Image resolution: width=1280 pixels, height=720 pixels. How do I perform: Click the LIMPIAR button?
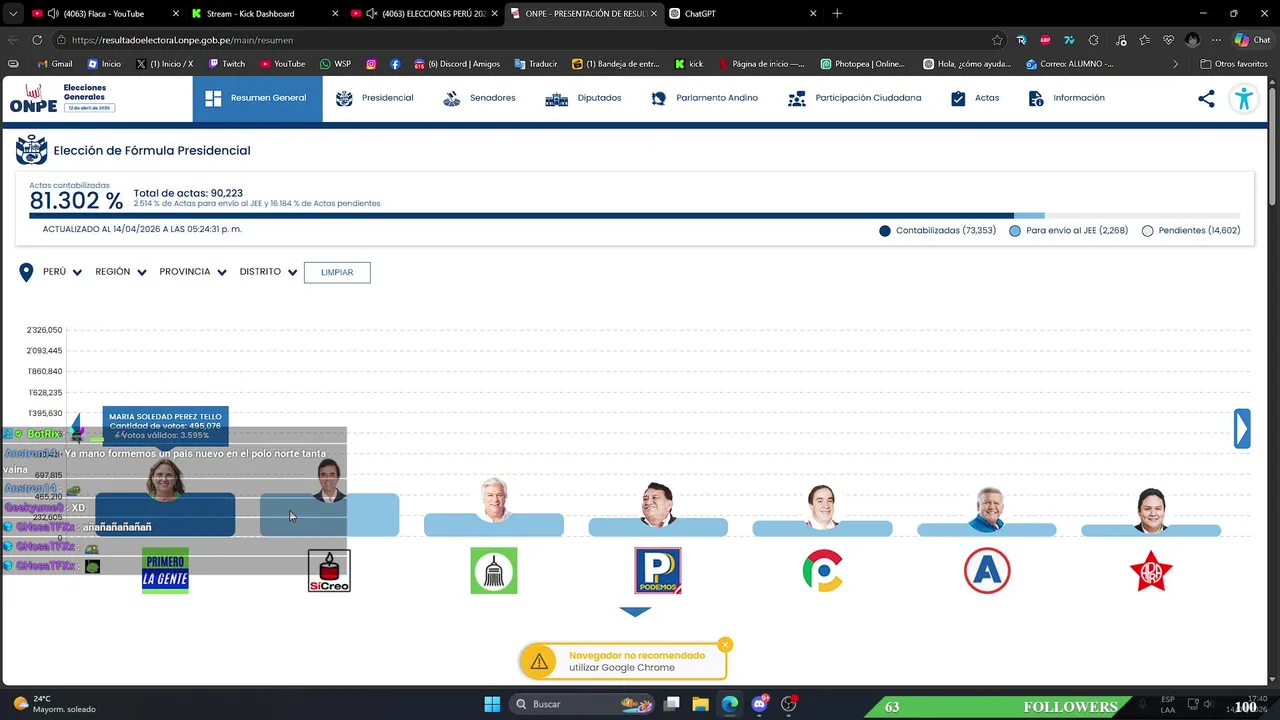(337, 272)
